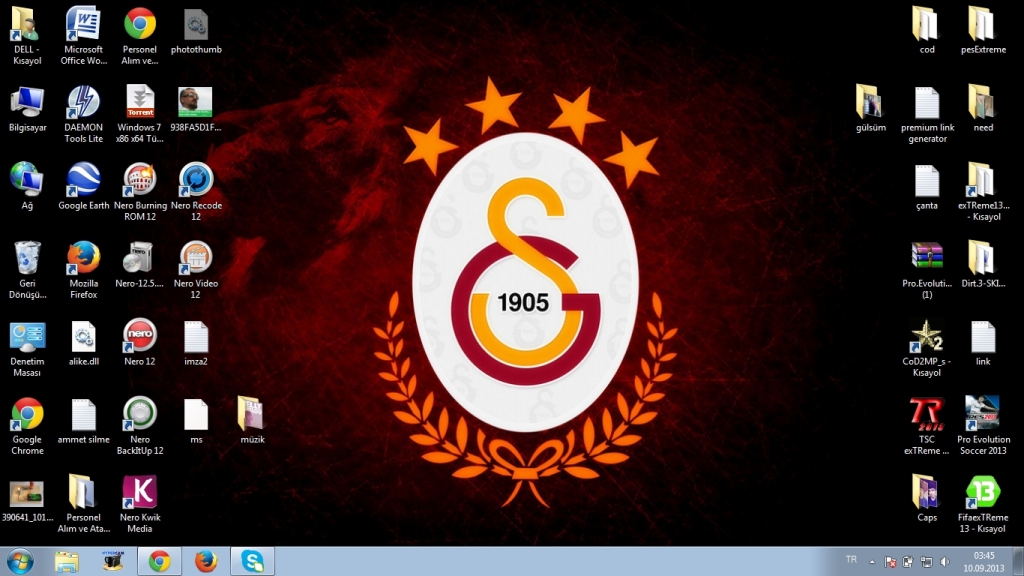
Task: Select the imza2 document file
Action: coord(196,343)
